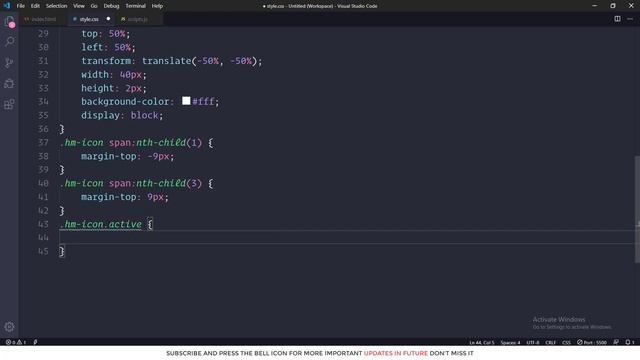Screen dimensions: 640x360
Task: Click 'background-color' property name
Action: pos(125,101)
